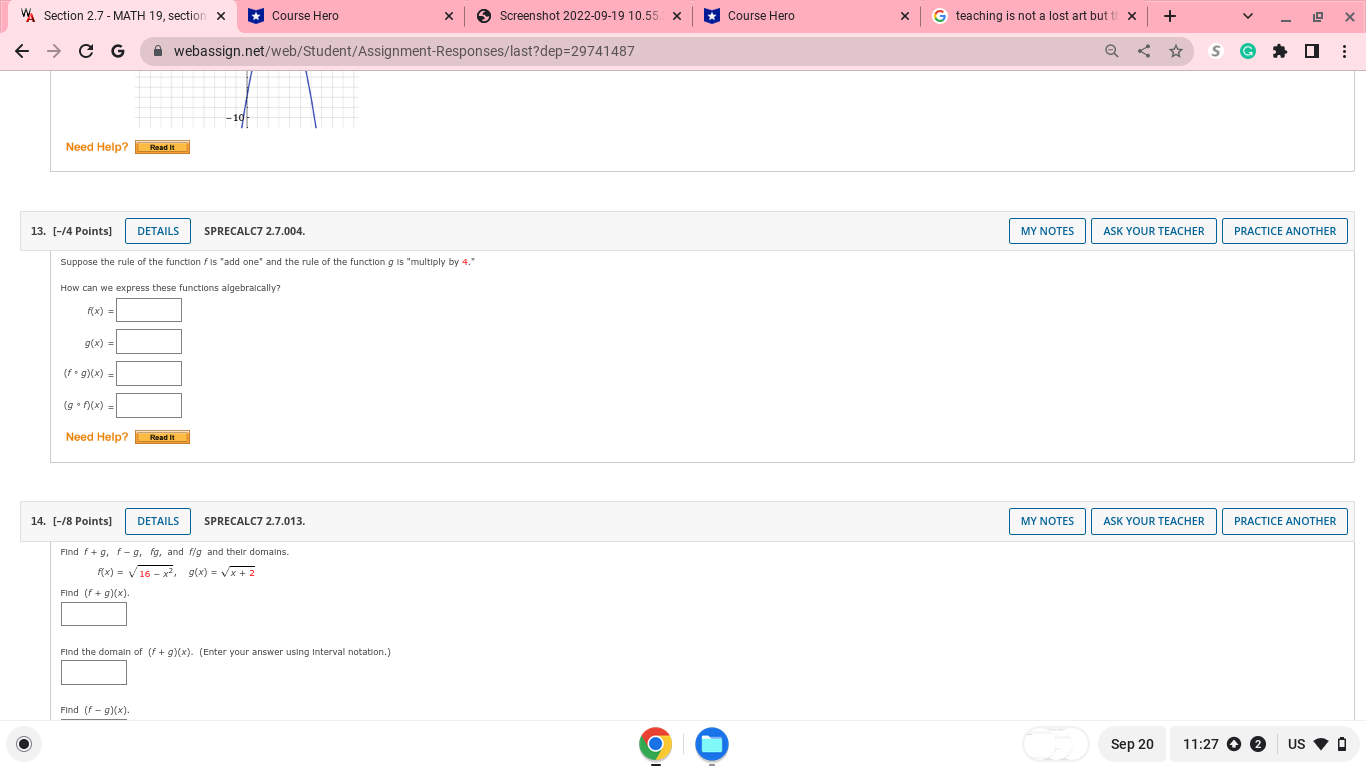Click the f(x) answer input field
The image size is (1366, 768).
coord(148,309)
